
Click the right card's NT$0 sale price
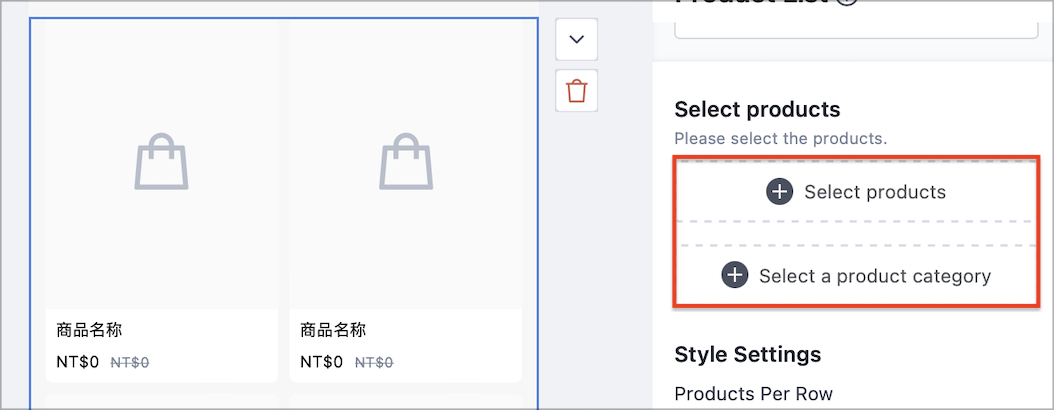(321, 363)
